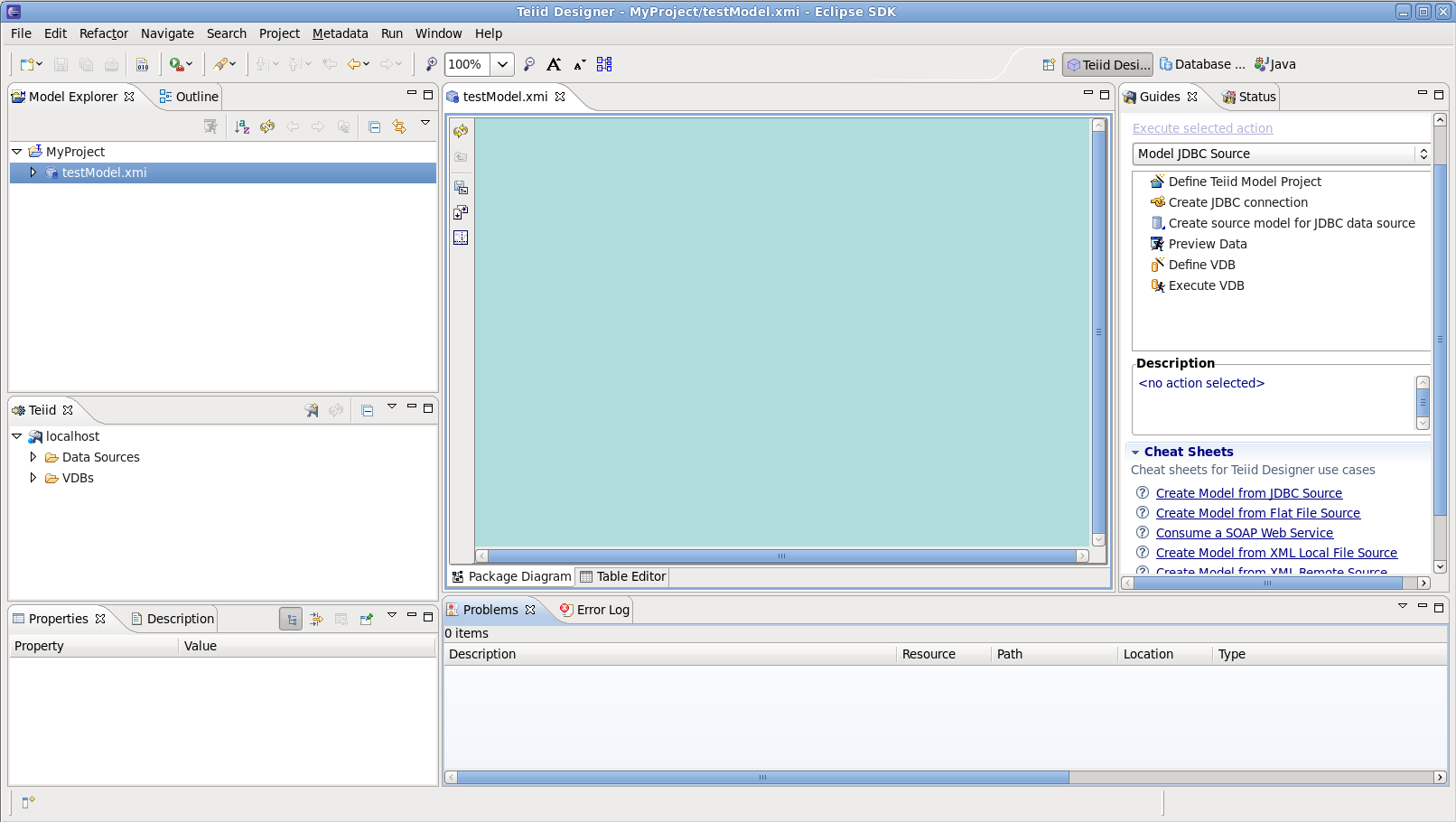Open the Model JDBC Source action set combo

(1282, 154)
